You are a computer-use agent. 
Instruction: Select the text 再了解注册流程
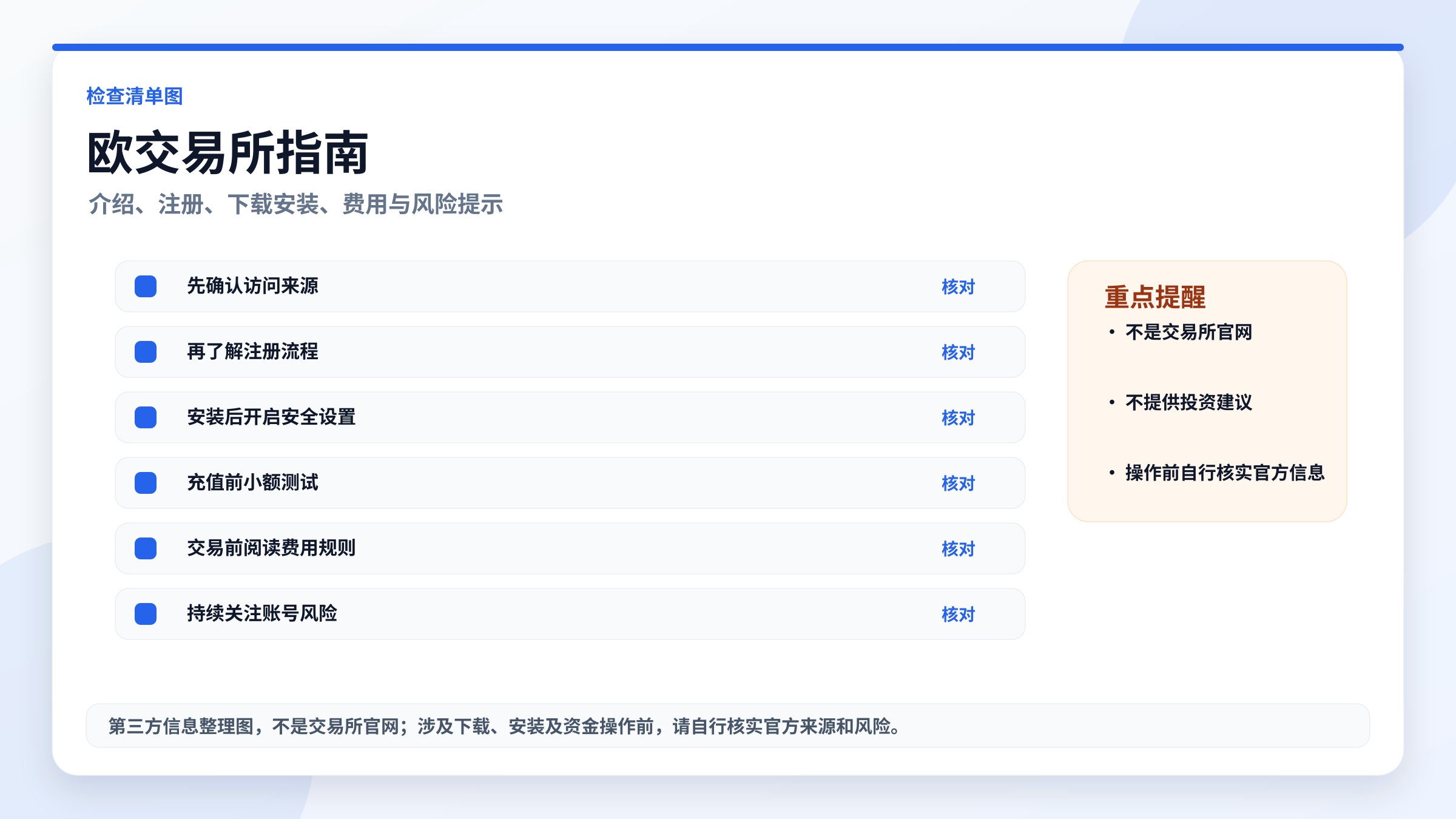pyautogui.click(x=252, y=351)
